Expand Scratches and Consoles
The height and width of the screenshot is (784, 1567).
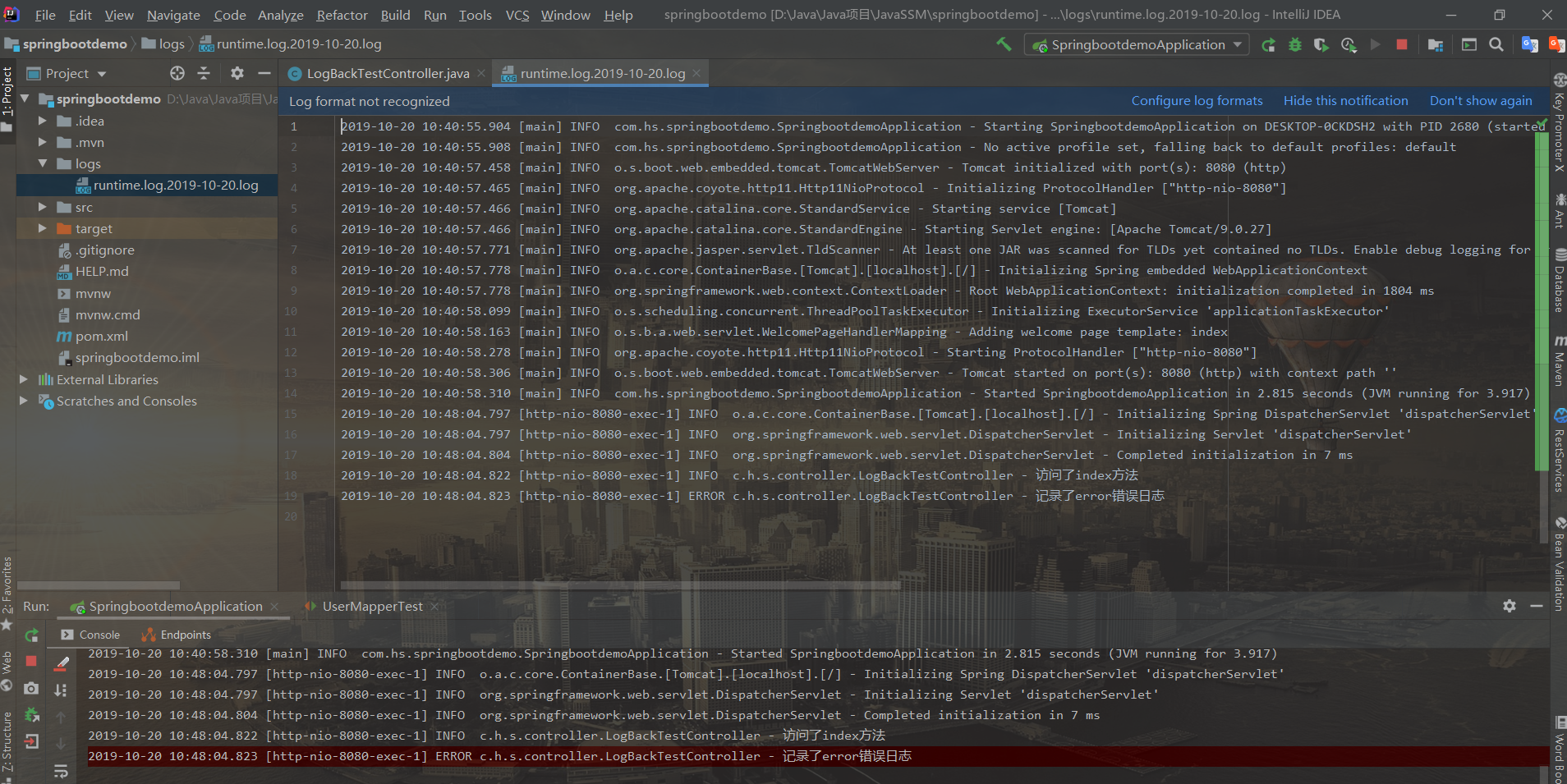click(x=24, y=401)
